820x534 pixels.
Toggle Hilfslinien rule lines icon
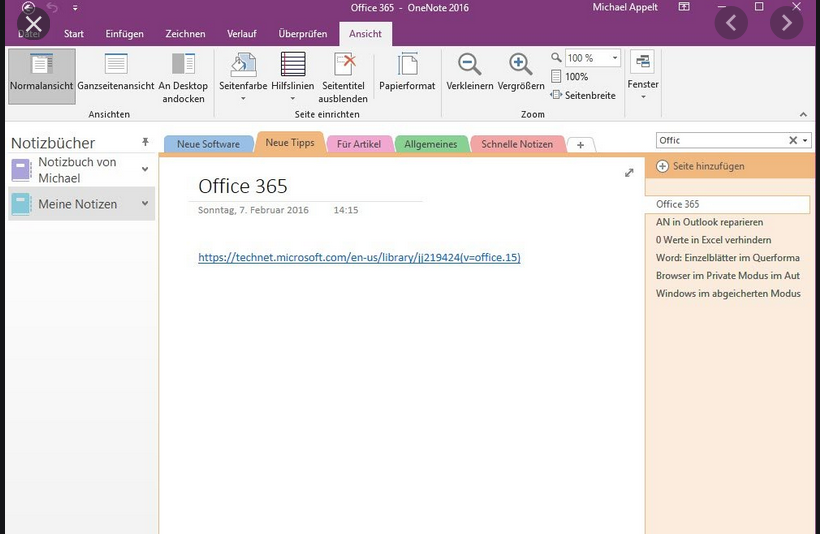(x=293, y=64)
